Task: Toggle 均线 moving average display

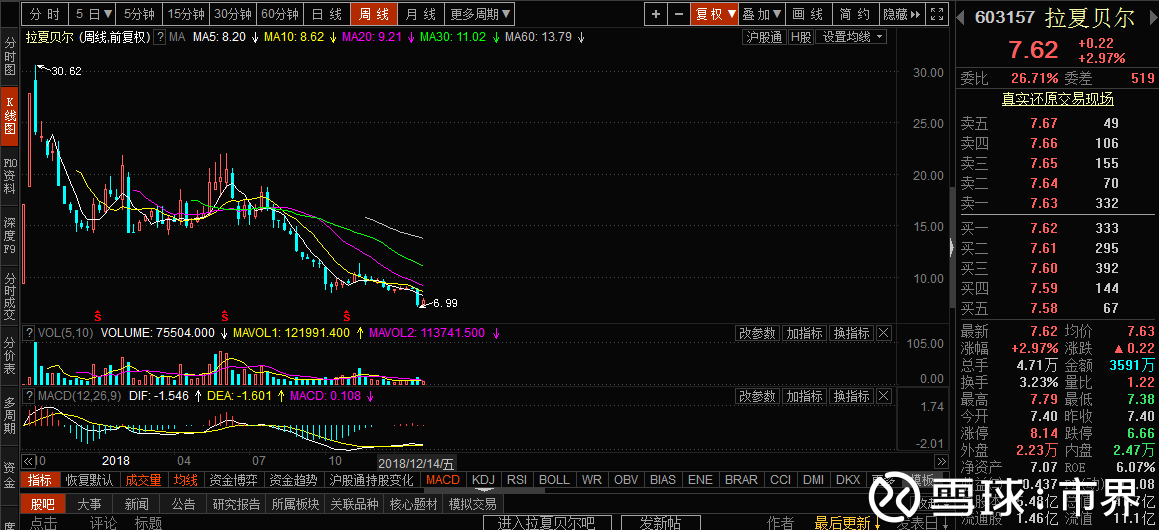Action: coord(186,480)
